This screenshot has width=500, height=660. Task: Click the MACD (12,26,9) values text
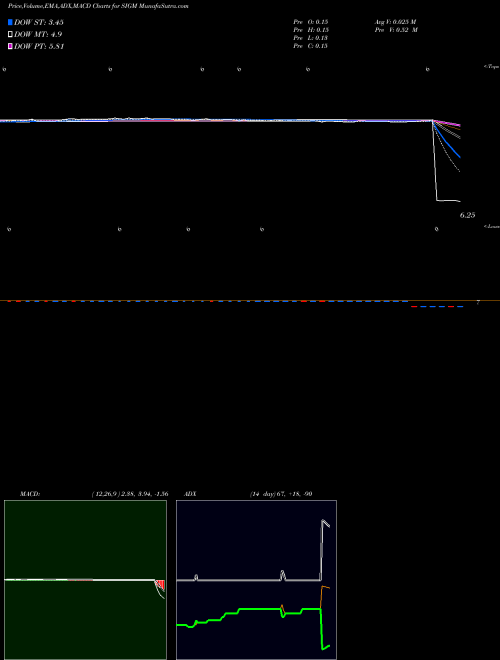click(130, 494)
